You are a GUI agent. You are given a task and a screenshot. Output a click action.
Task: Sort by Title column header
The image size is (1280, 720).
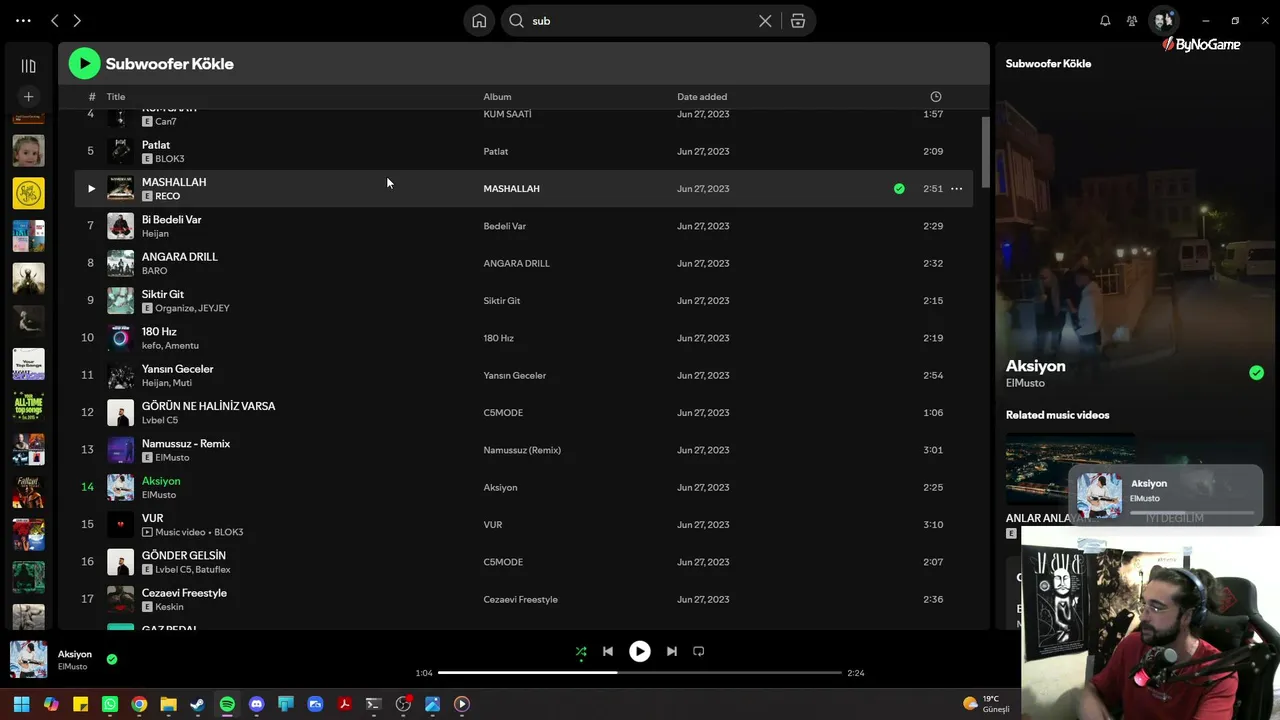point(116,97)
